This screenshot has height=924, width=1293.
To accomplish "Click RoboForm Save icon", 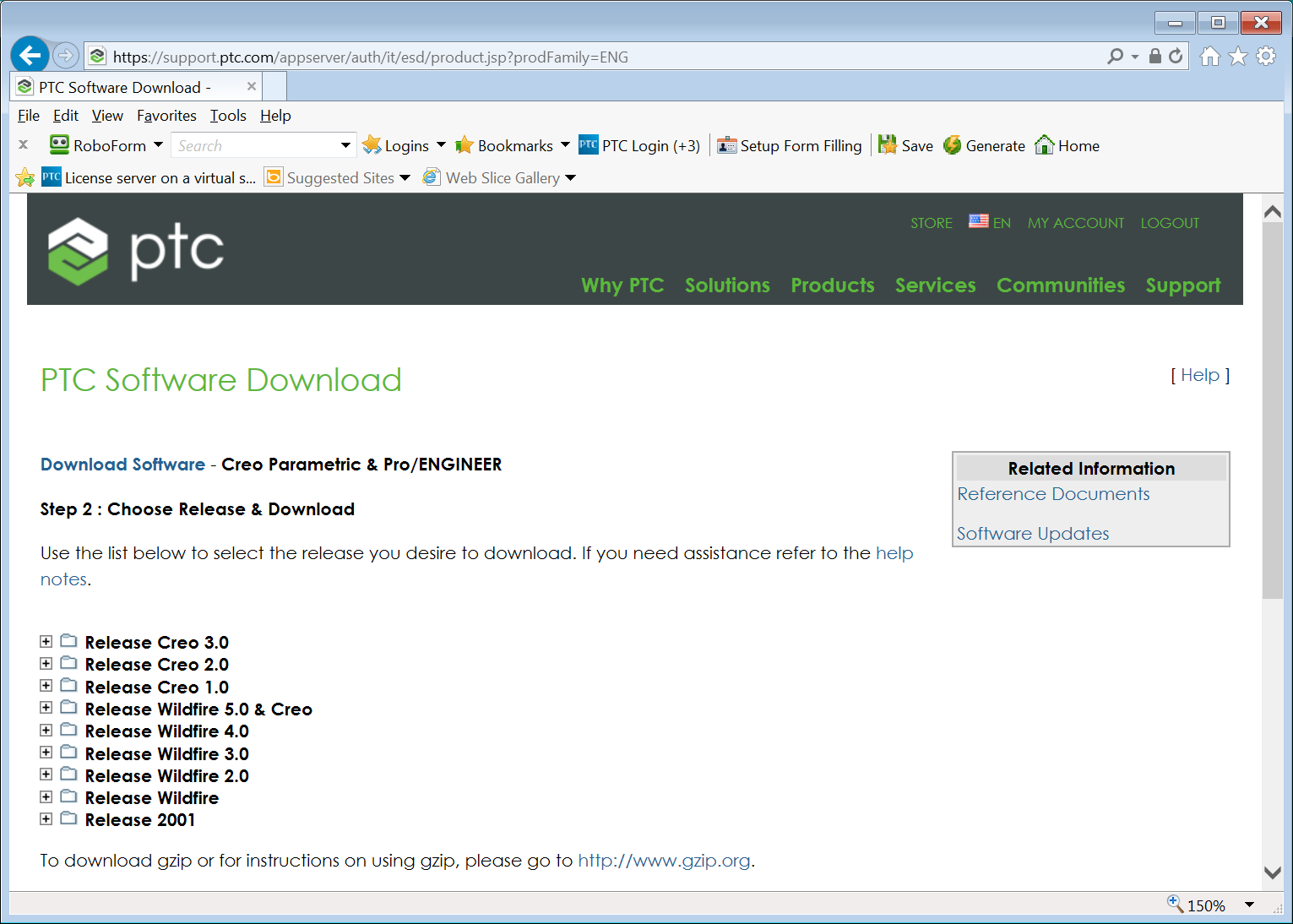I will point(888,145).
